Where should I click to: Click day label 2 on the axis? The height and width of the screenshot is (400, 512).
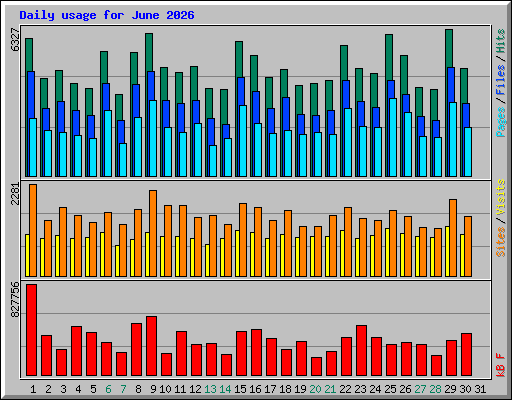click(48, 389)
